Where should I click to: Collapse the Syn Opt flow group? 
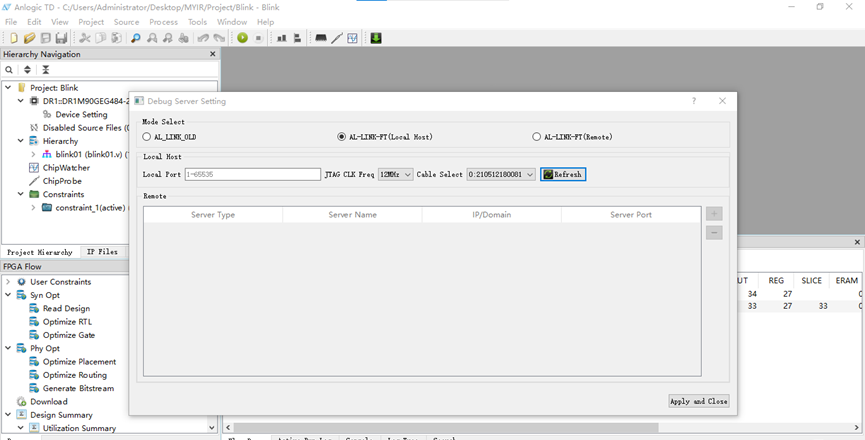[8, 295]
